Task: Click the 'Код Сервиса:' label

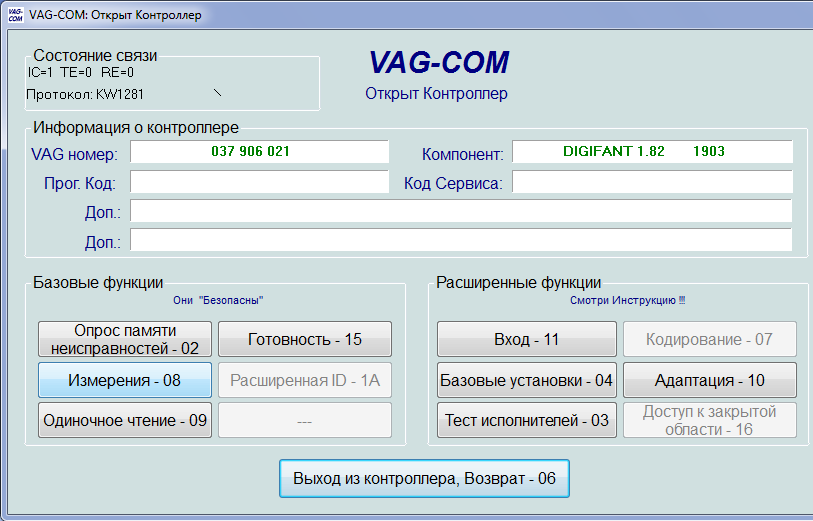Action: tap(453, 183)
